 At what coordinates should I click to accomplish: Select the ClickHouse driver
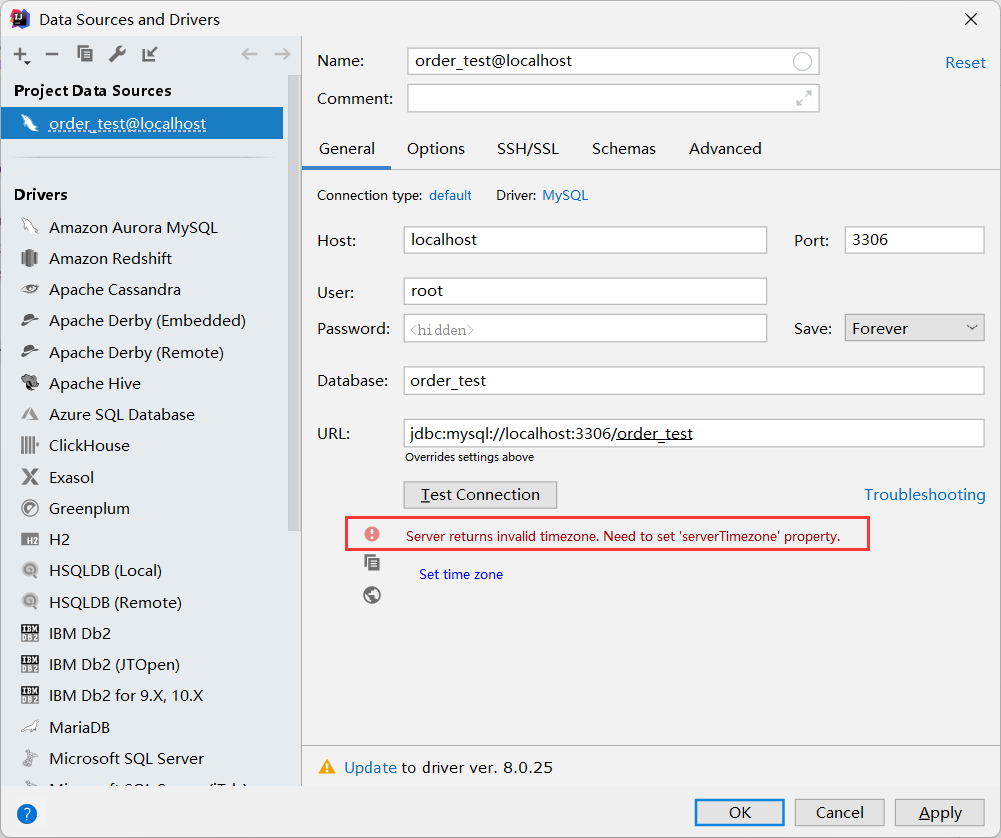coord(144,445)
